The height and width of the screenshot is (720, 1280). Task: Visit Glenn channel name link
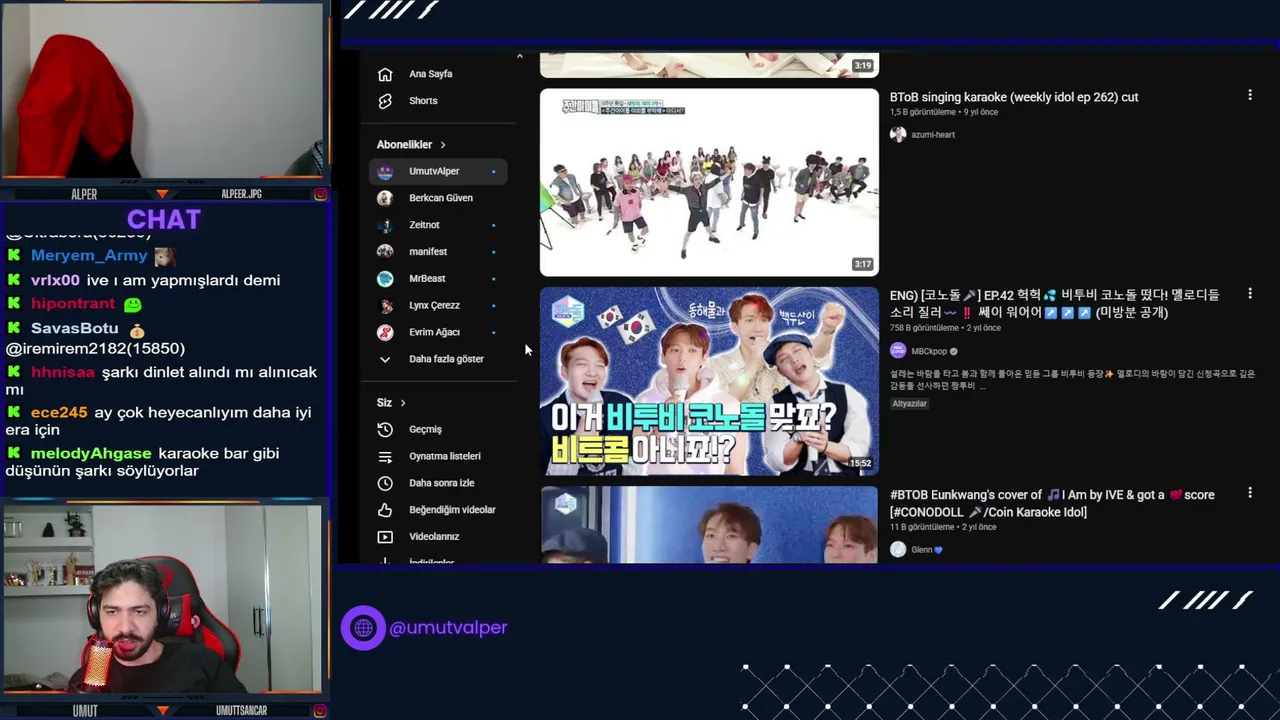pos(922,550)
